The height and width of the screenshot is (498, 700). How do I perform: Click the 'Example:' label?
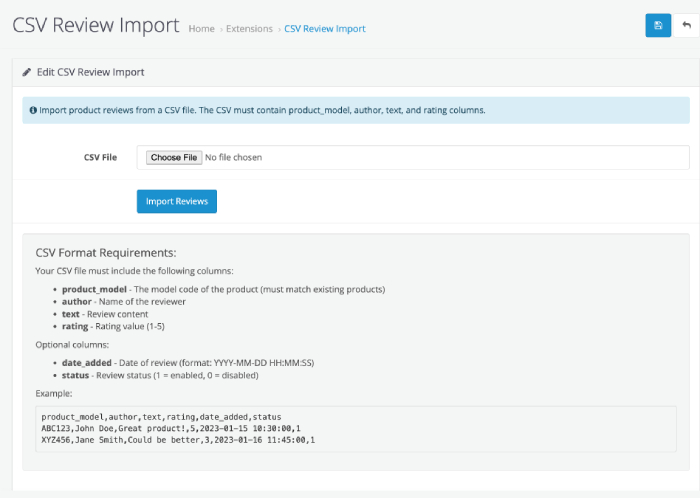[54, 394]
